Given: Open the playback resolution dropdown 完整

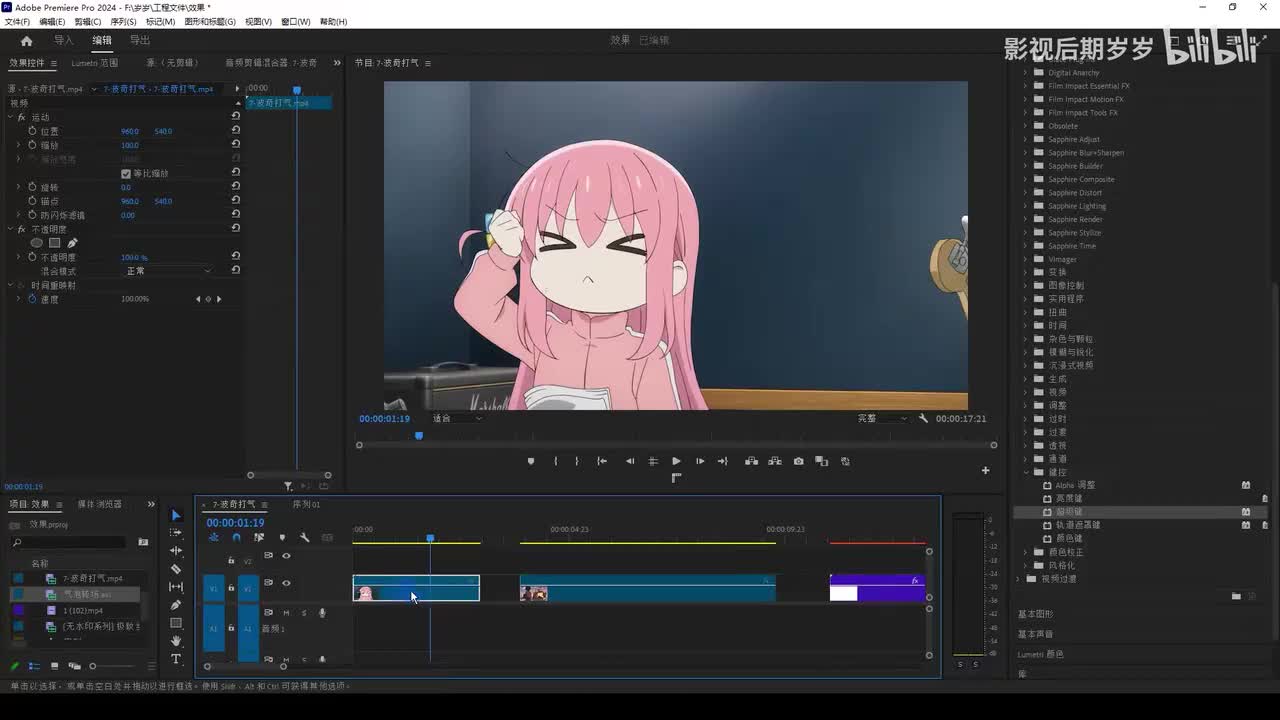Looking at the screenshot, I should coord(882,419).
